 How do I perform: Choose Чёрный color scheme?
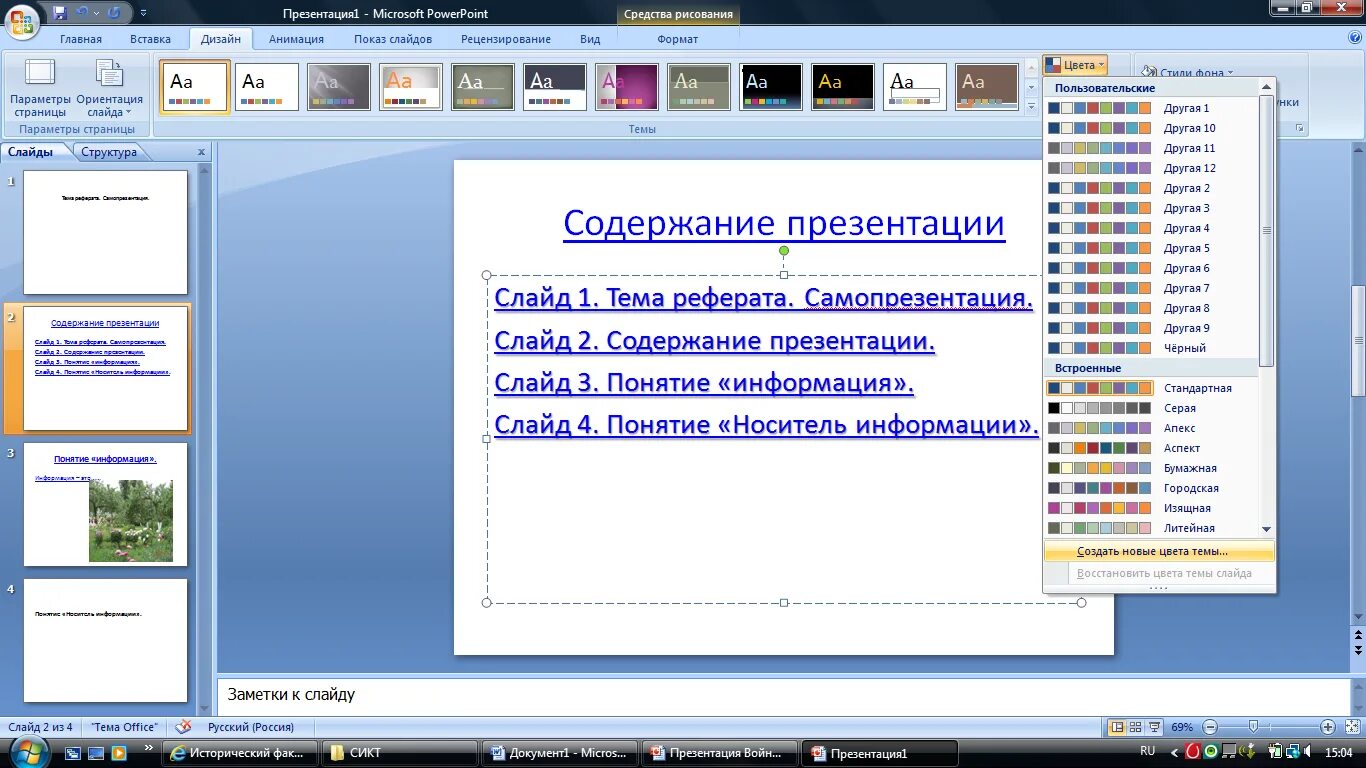(1152, 348)
